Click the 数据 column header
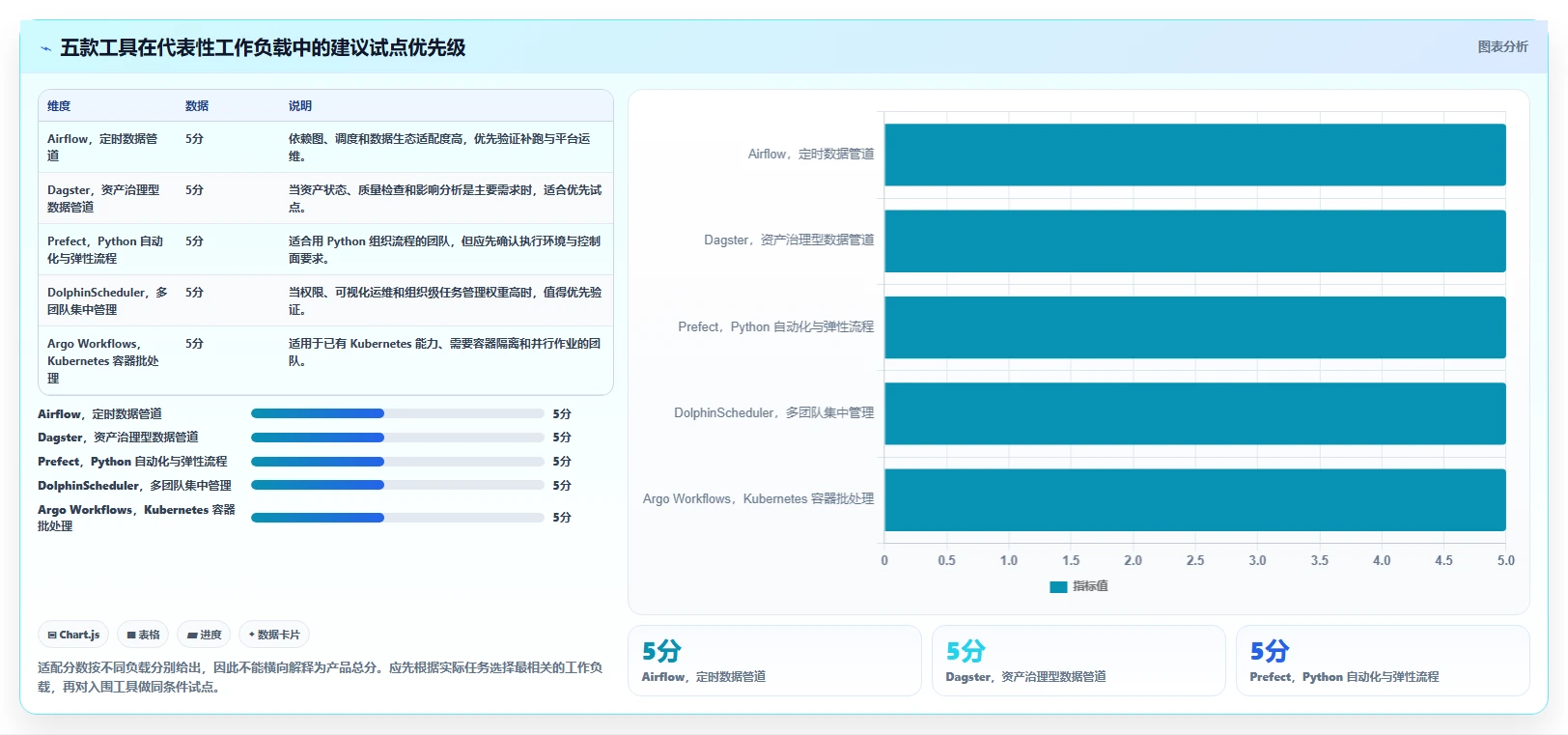This screenshot has height=735, width=1568. [197, 106]
